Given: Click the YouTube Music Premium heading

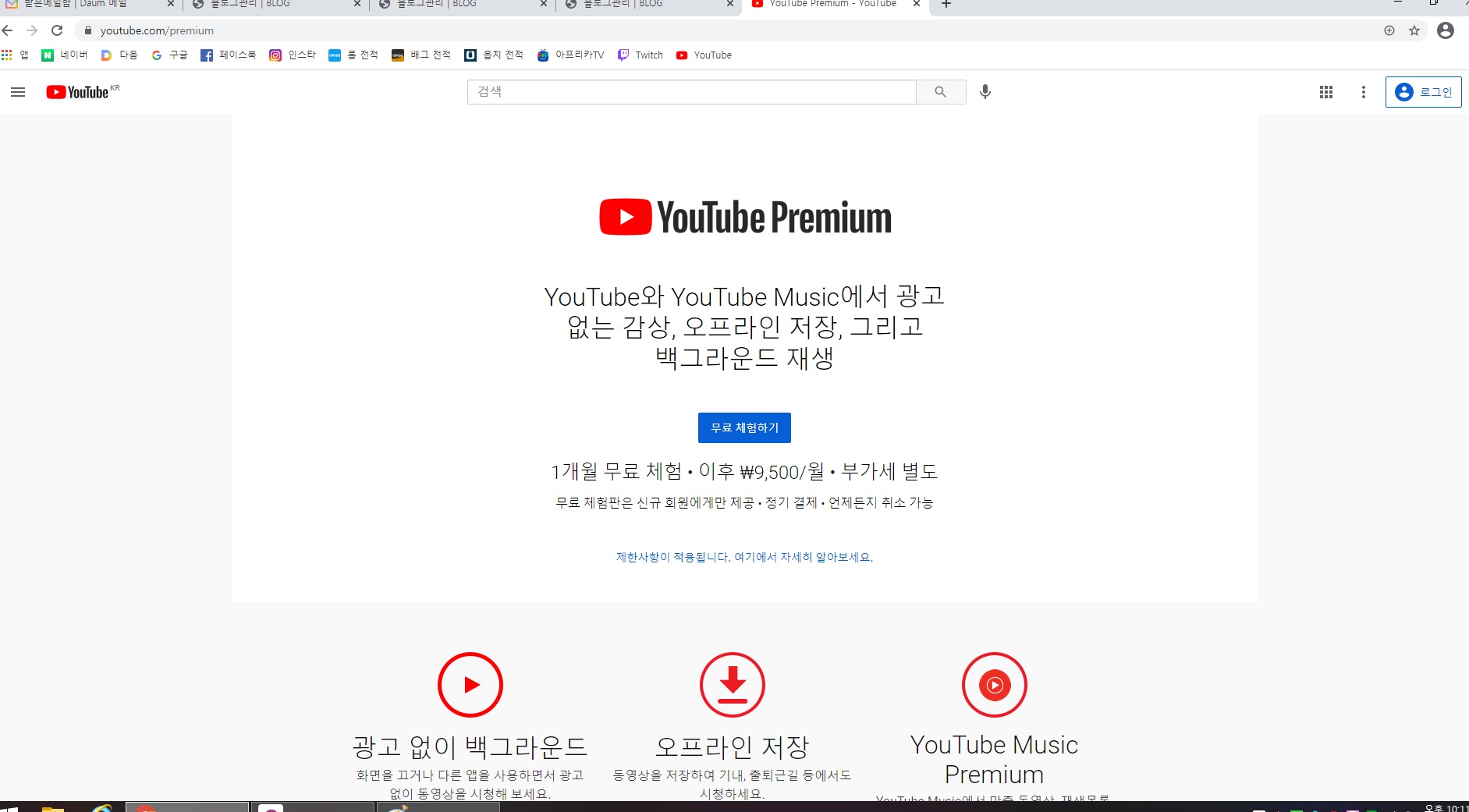Looking at the screenshot, I should coord(995,760).
